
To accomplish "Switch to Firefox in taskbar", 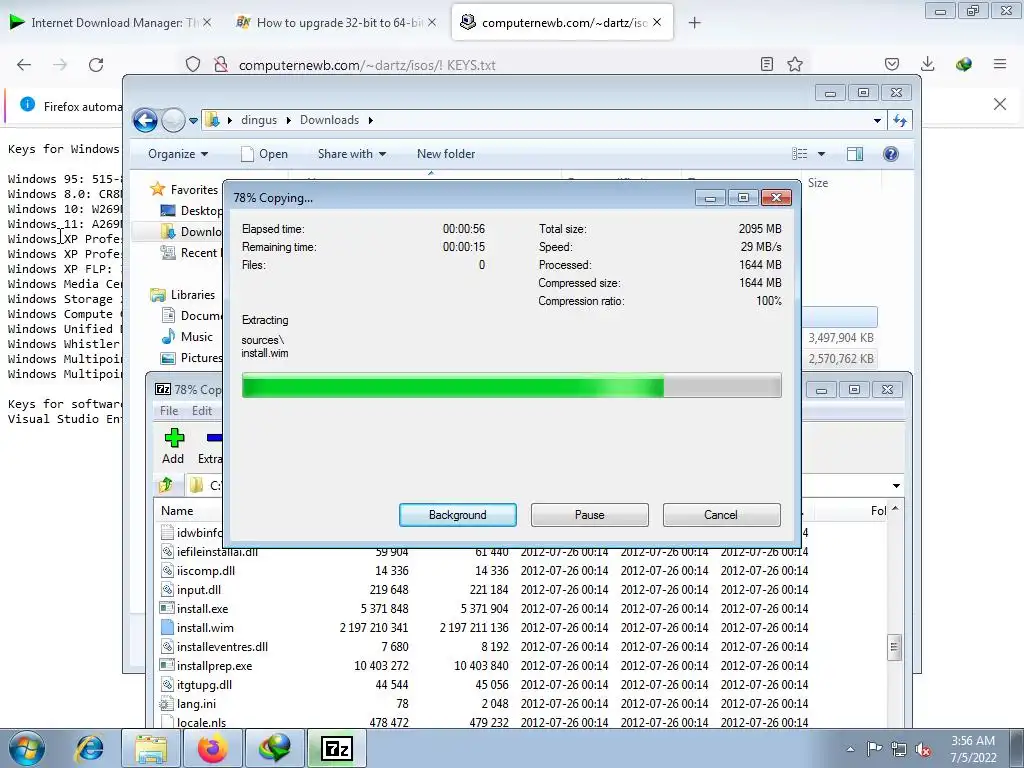I will [x=212, y=748].
